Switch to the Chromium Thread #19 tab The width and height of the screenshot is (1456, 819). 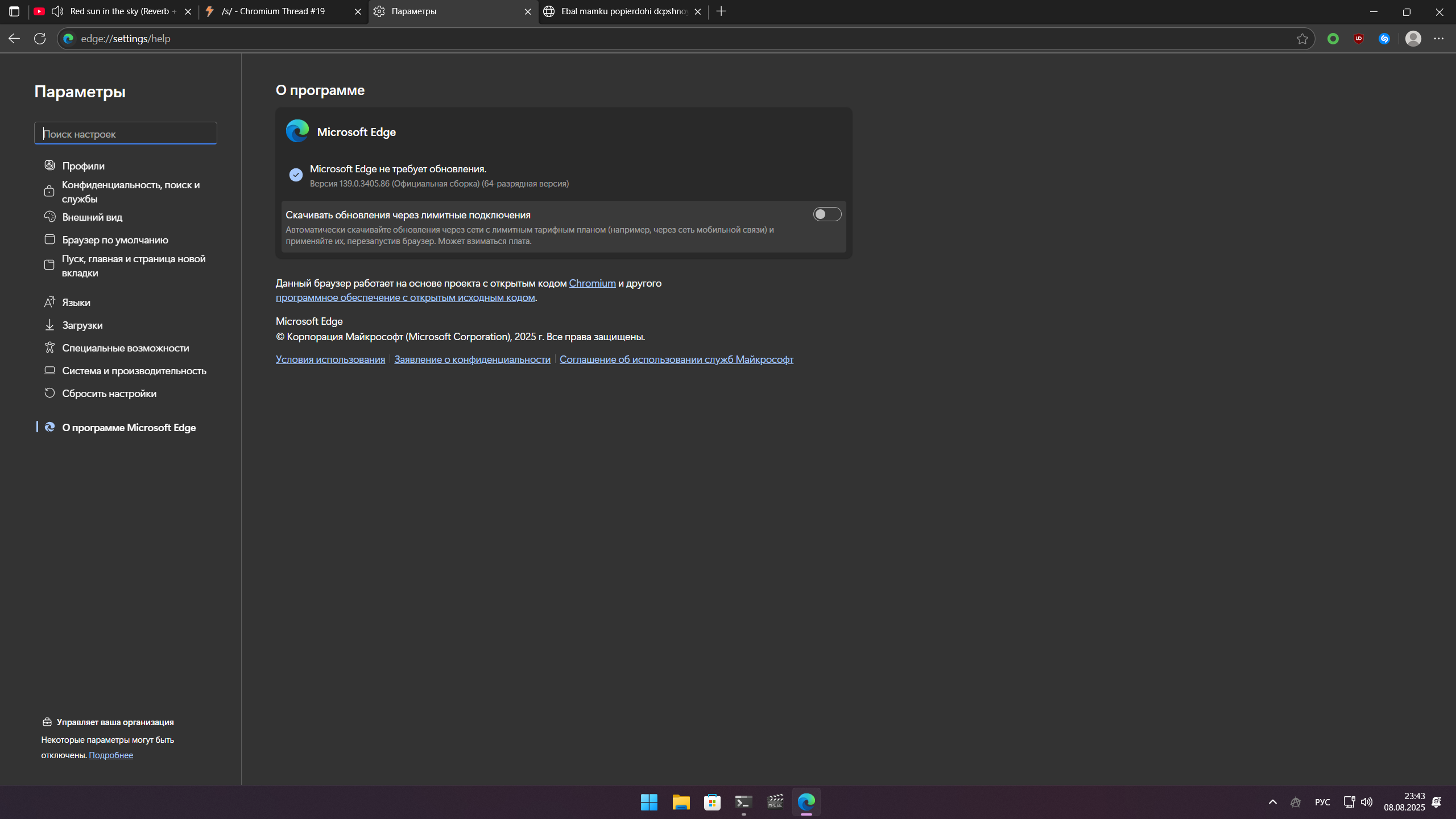point(273,11)
